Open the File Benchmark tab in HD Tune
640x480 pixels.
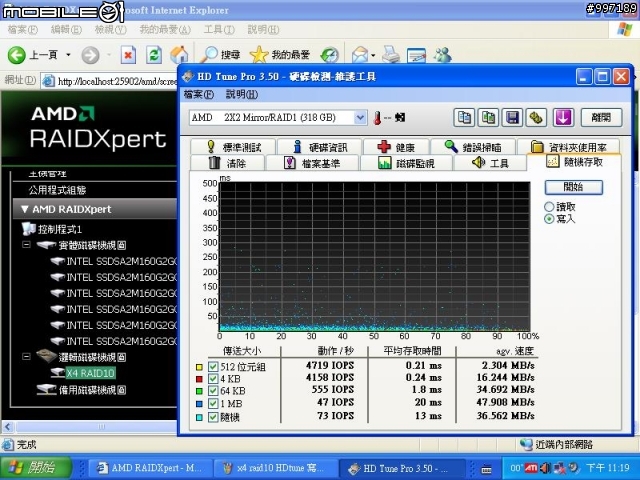point(312,163)
